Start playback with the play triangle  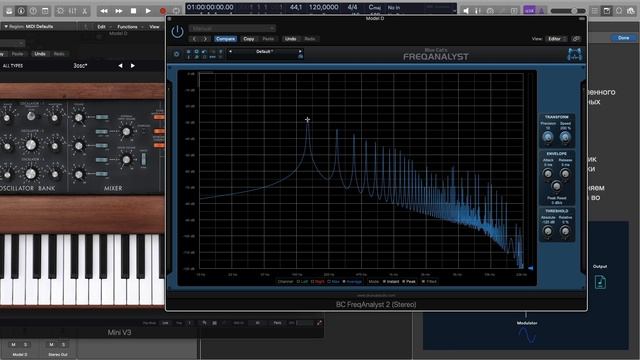[x=148, y=11]
